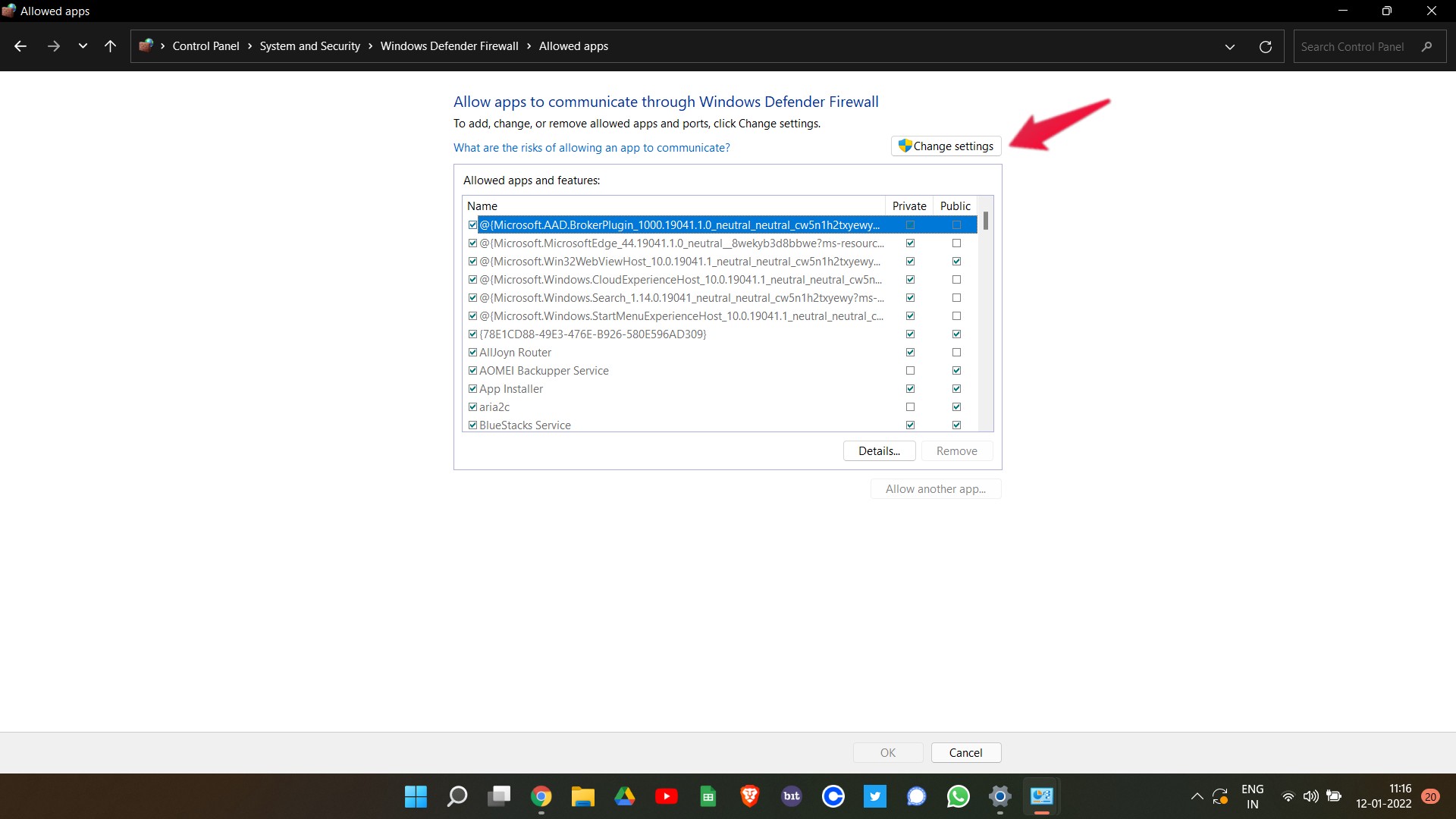Open the risks of allowing an app link
Viewport: 1456px width, 819px height.
(x=591, y=148)
